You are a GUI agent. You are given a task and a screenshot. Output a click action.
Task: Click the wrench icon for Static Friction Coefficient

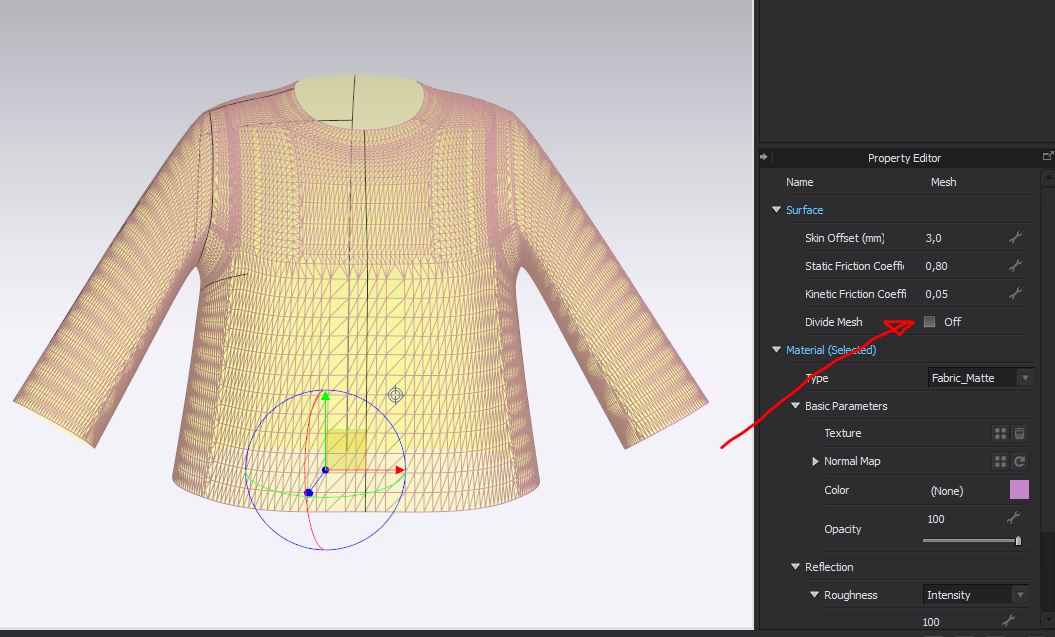click(x=1015, y=266)
